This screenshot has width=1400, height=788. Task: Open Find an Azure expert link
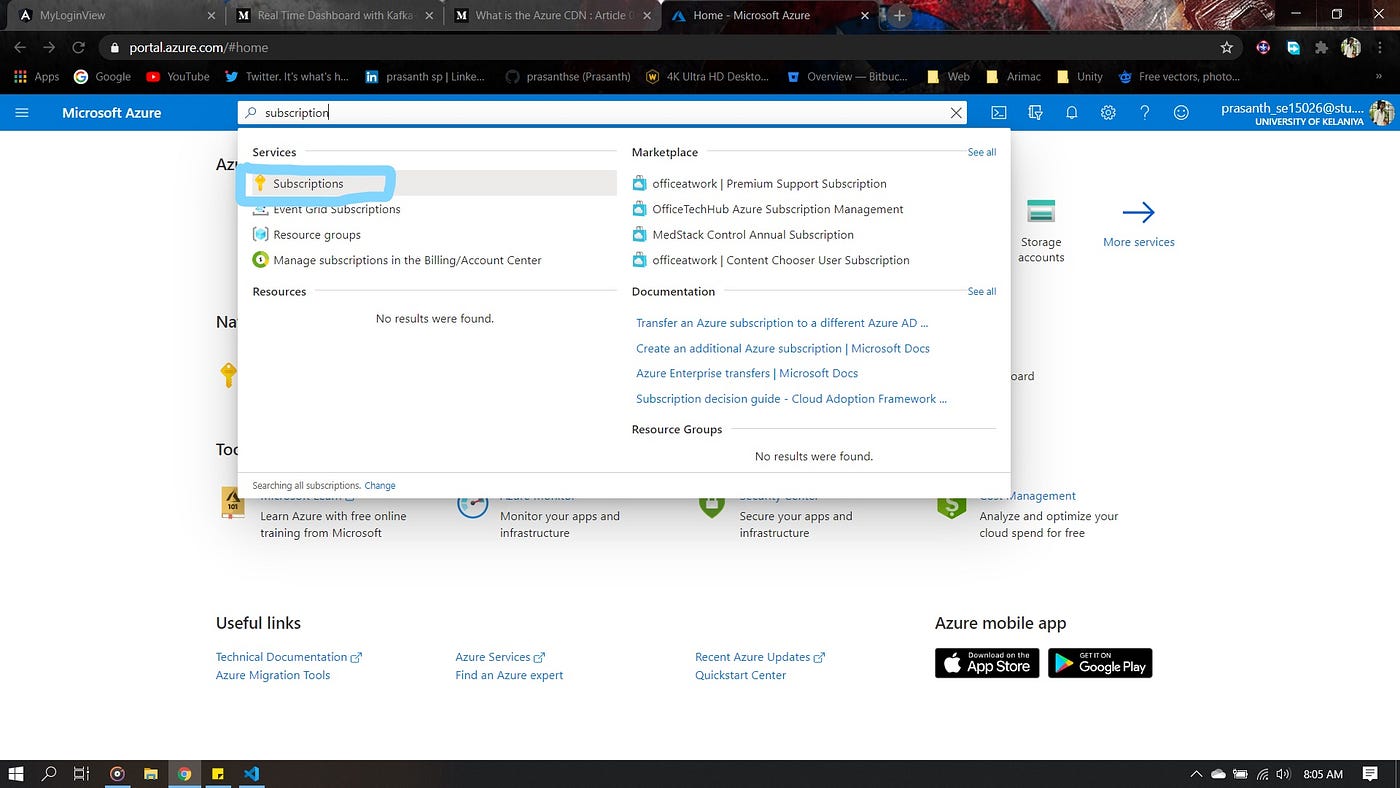pos(509,675)
